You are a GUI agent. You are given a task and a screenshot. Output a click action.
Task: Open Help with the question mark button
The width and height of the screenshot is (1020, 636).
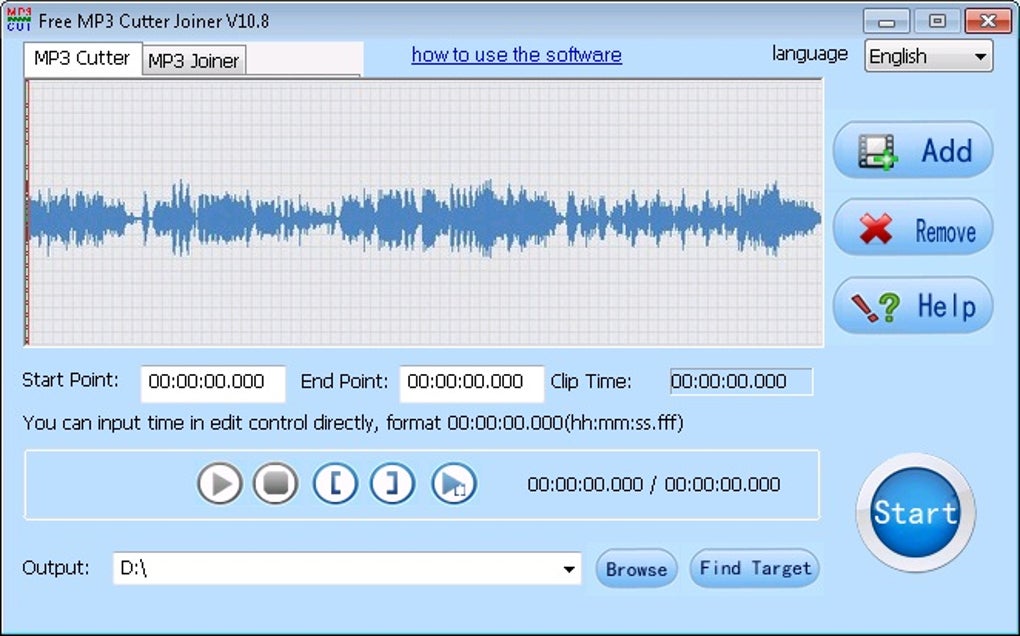pyautogui.click(x=913, y=306)
